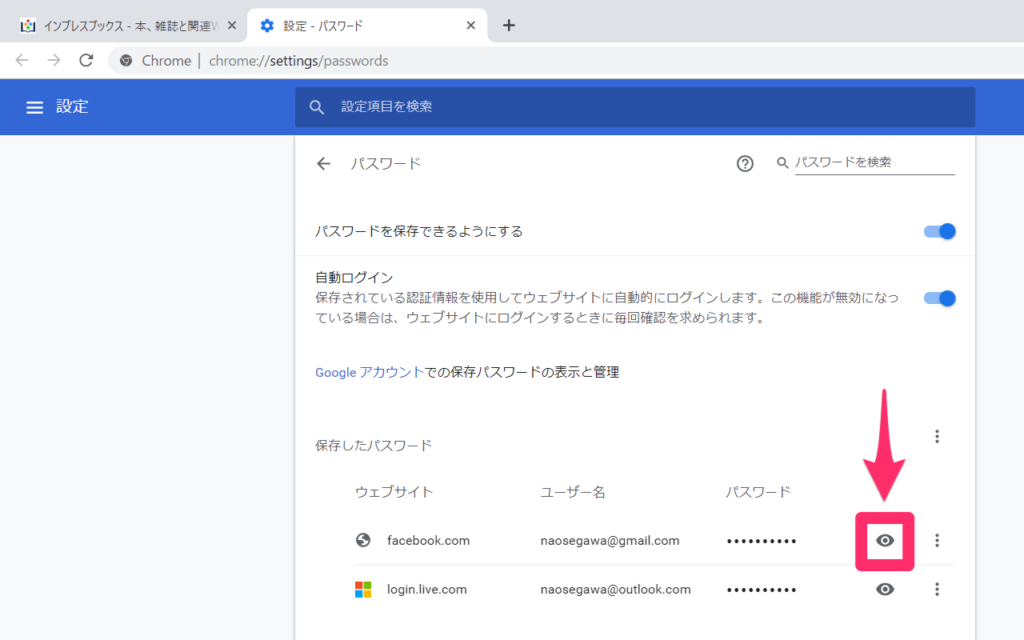This screenshot has width=1024, height=640.
Task: Click the Chrome site info icon
Action: (x=126, y=61)
